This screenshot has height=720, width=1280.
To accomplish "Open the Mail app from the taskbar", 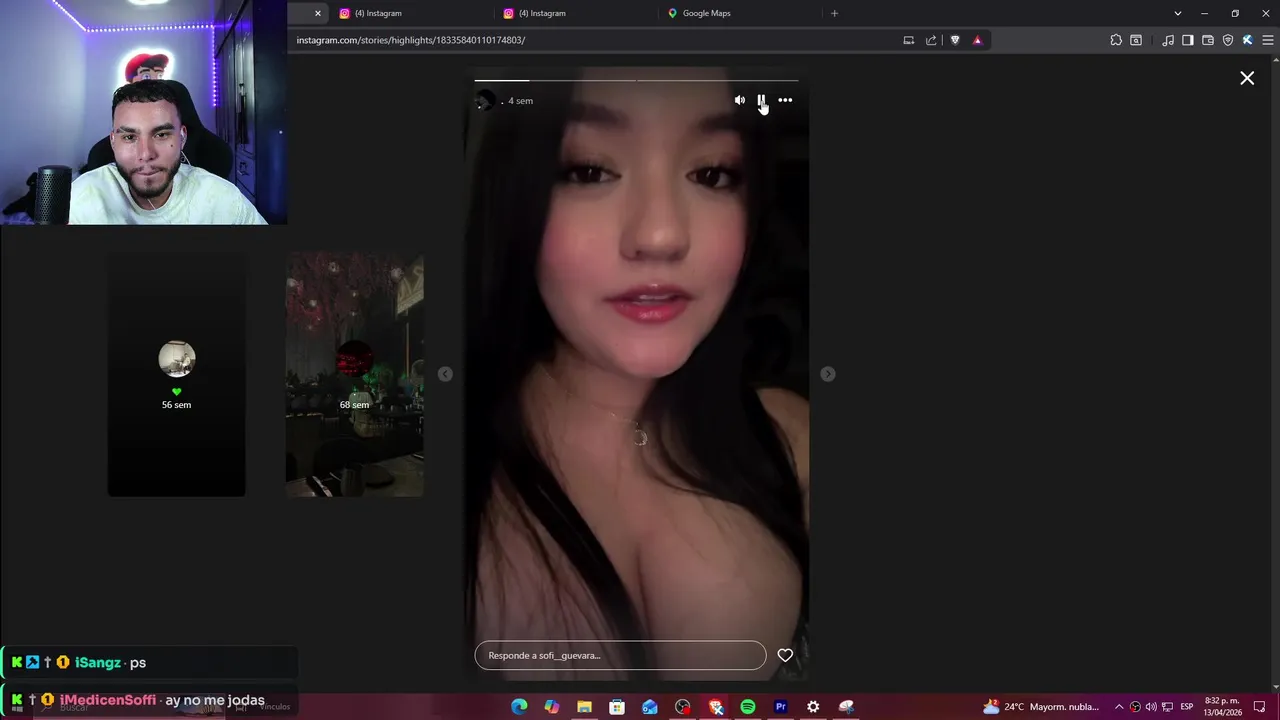I will click(x=650, y=707).
